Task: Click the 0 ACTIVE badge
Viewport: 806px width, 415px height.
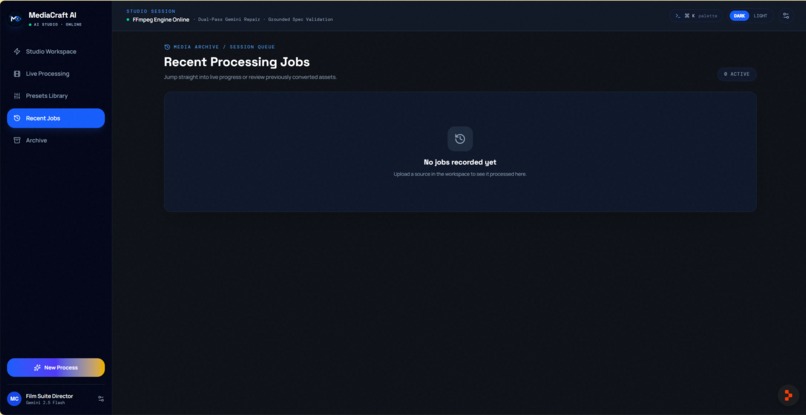Action: [737, 74]
